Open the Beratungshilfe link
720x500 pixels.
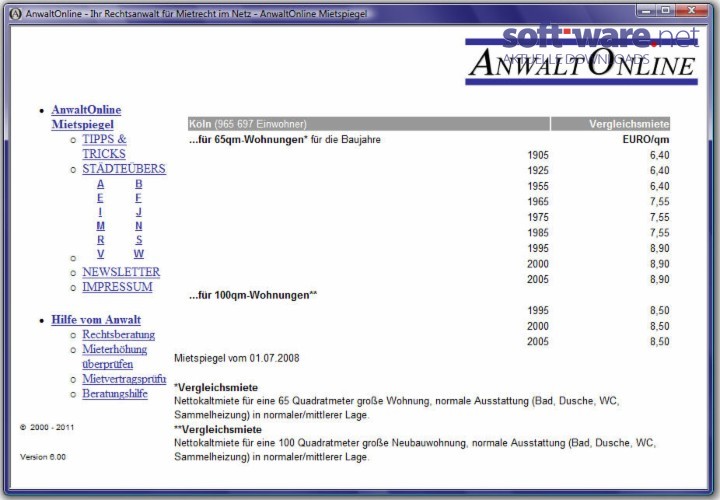(x=115, y=393)
